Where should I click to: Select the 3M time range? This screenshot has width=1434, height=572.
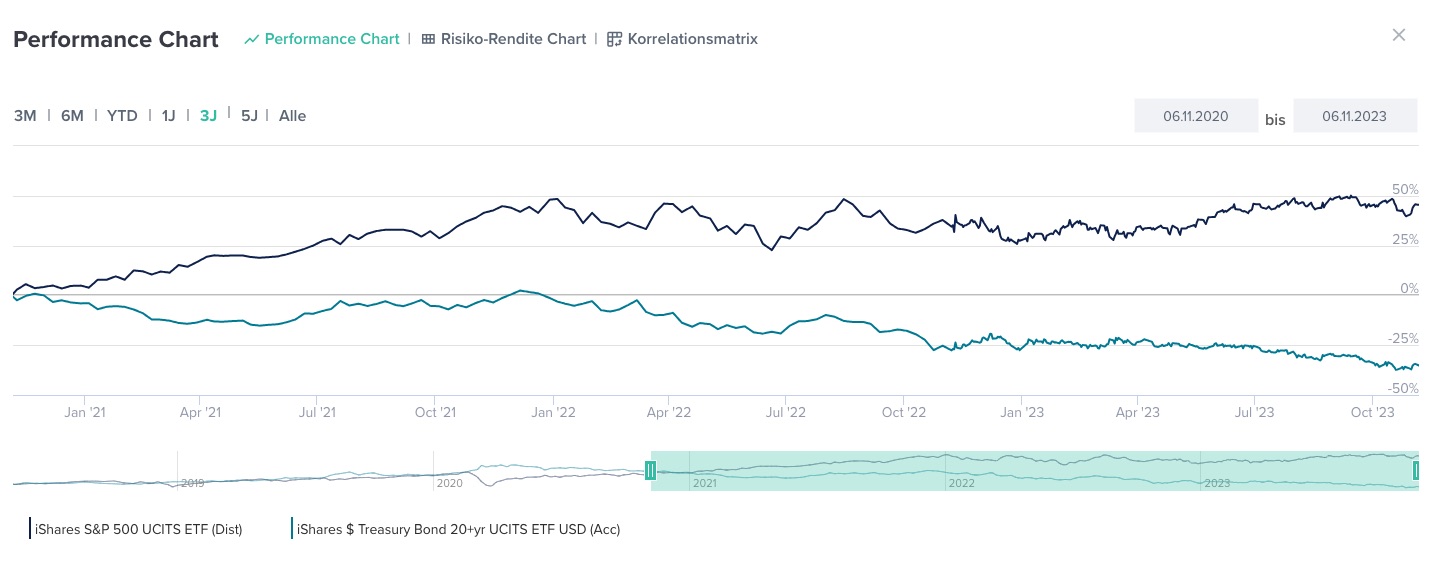coord(25,116)
